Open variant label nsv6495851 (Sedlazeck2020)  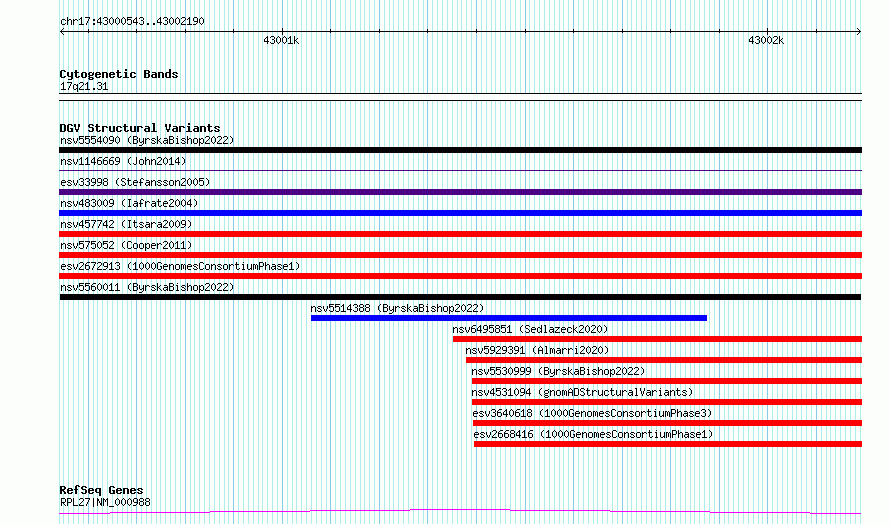tap(530, 329)
